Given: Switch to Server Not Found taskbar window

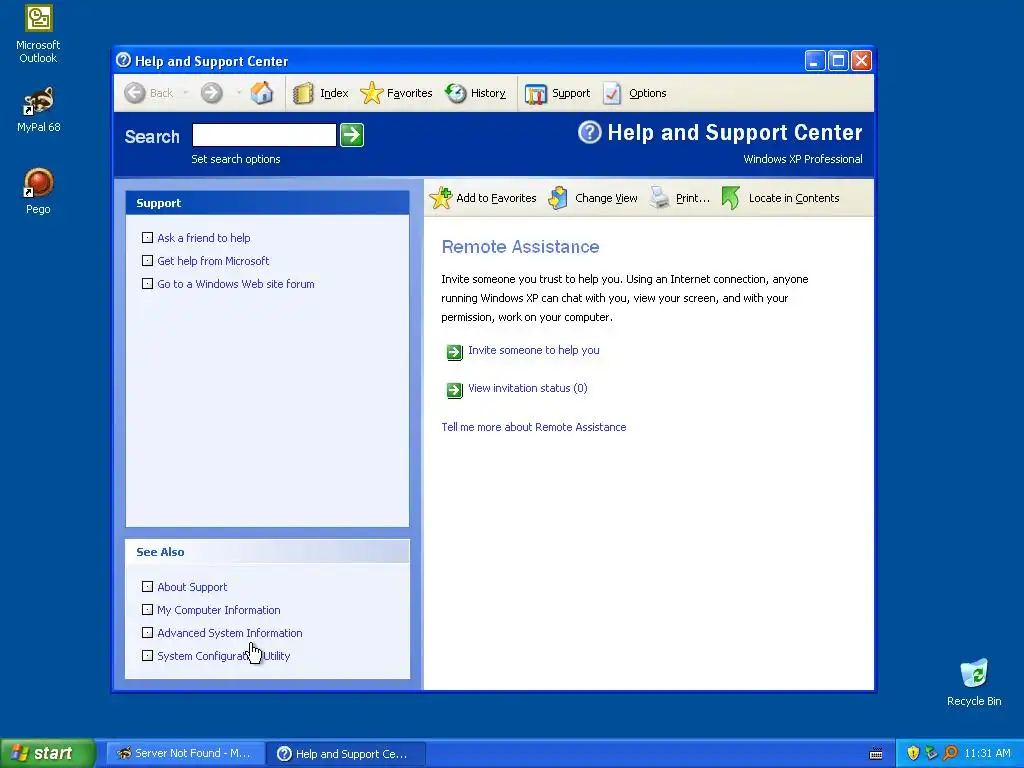Looking at the screenshot, I should pyautogui.click(x=185, y=754).
